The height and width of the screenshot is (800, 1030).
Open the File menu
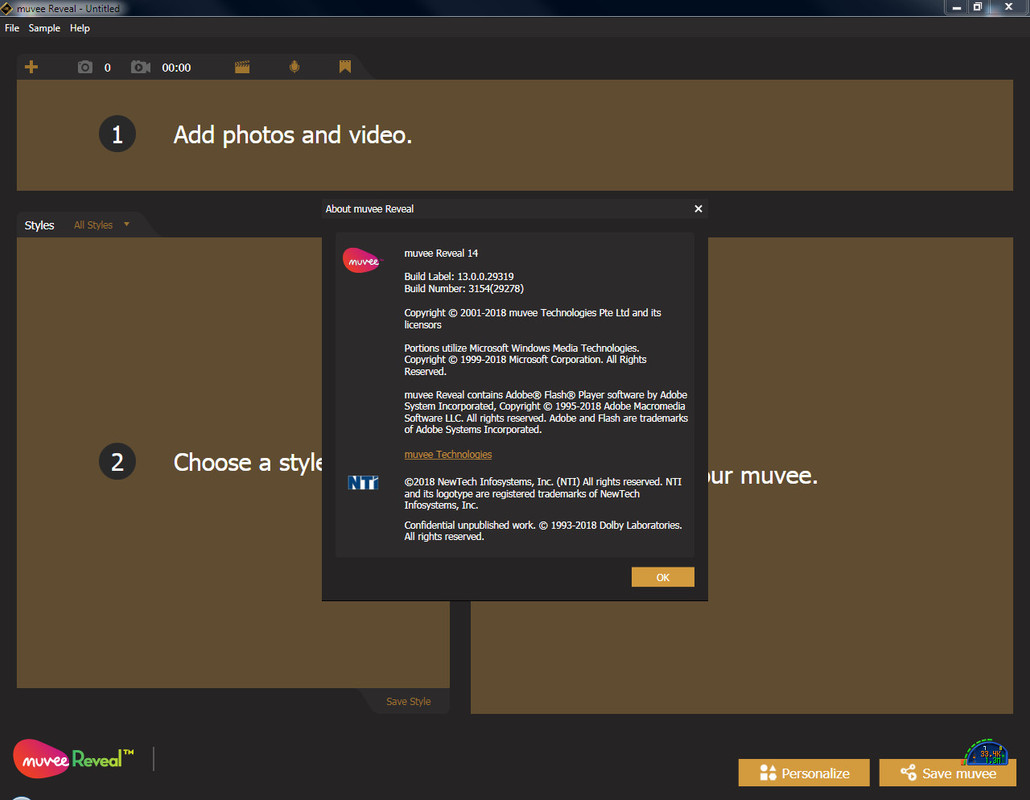point(12,28)
